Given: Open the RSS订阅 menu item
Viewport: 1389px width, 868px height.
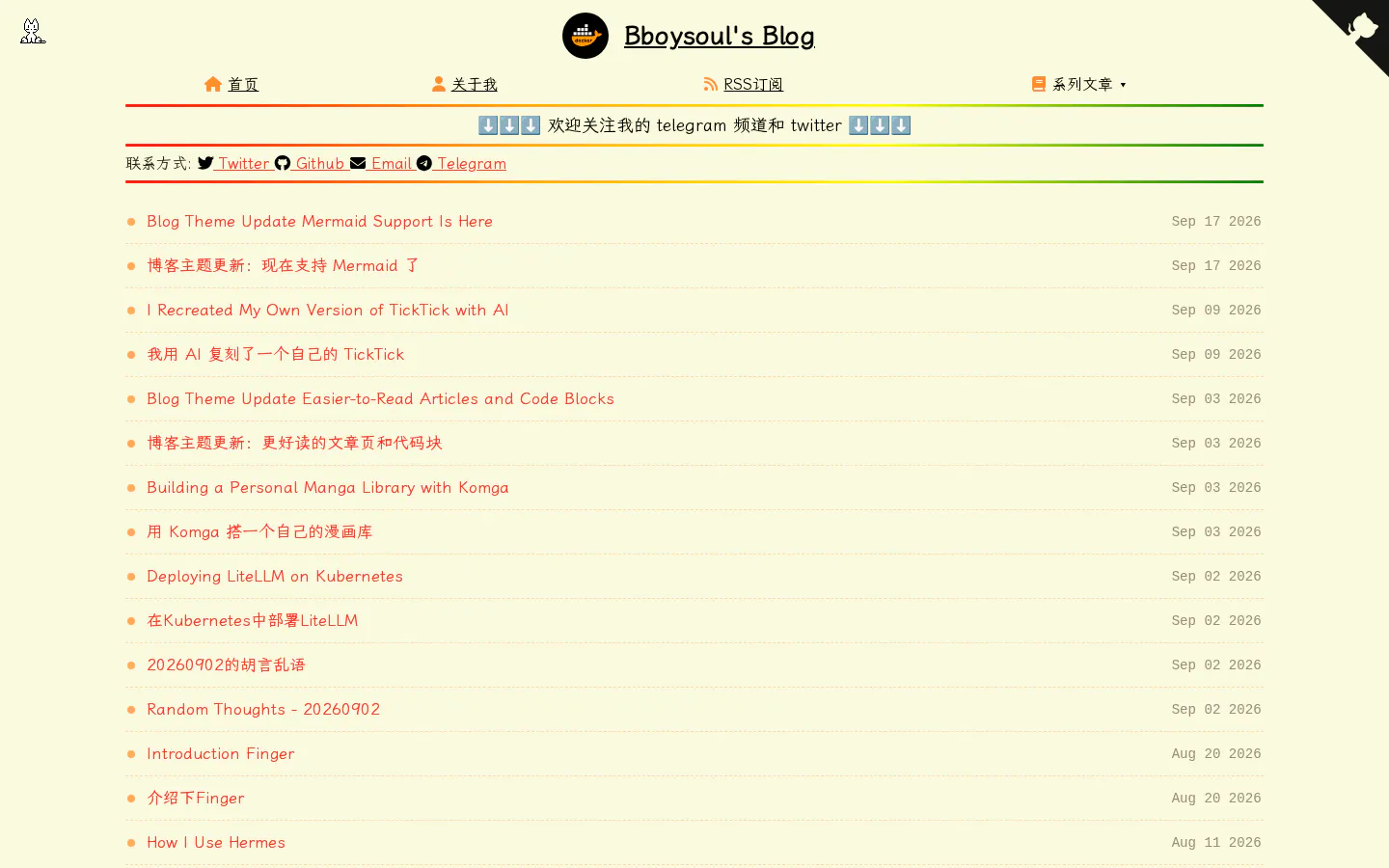Looking at the screenshot, I should 753,84.
